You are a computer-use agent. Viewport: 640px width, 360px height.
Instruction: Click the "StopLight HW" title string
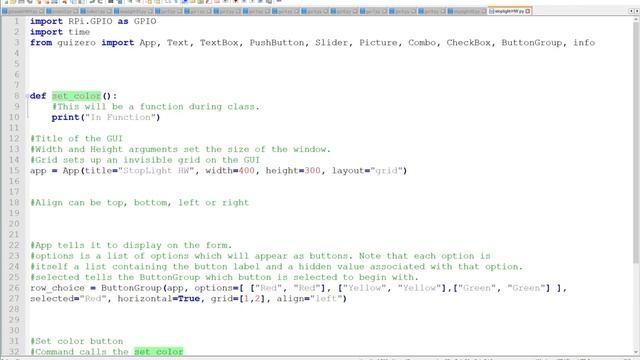(x=156, y=171)
